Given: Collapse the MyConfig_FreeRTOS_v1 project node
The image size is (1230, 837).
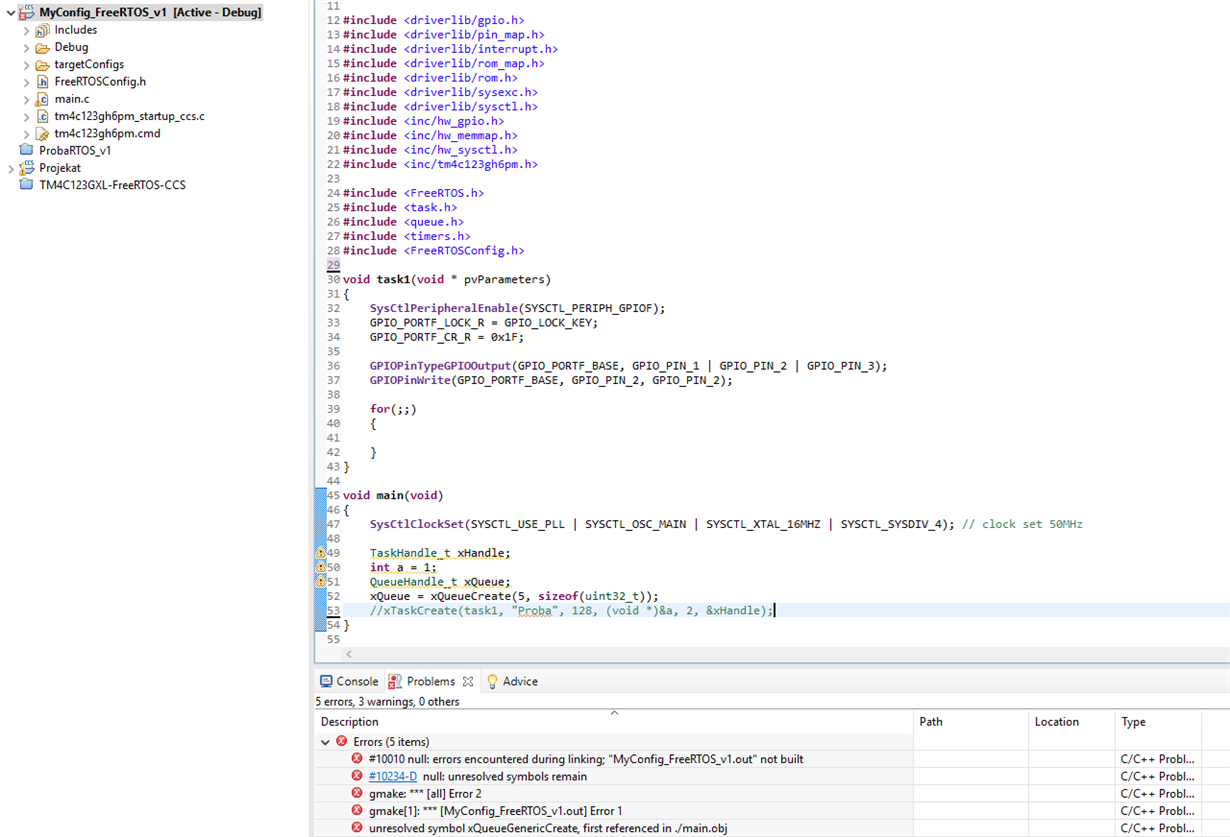Looking at the screenshot, I should tap(11, 13).
